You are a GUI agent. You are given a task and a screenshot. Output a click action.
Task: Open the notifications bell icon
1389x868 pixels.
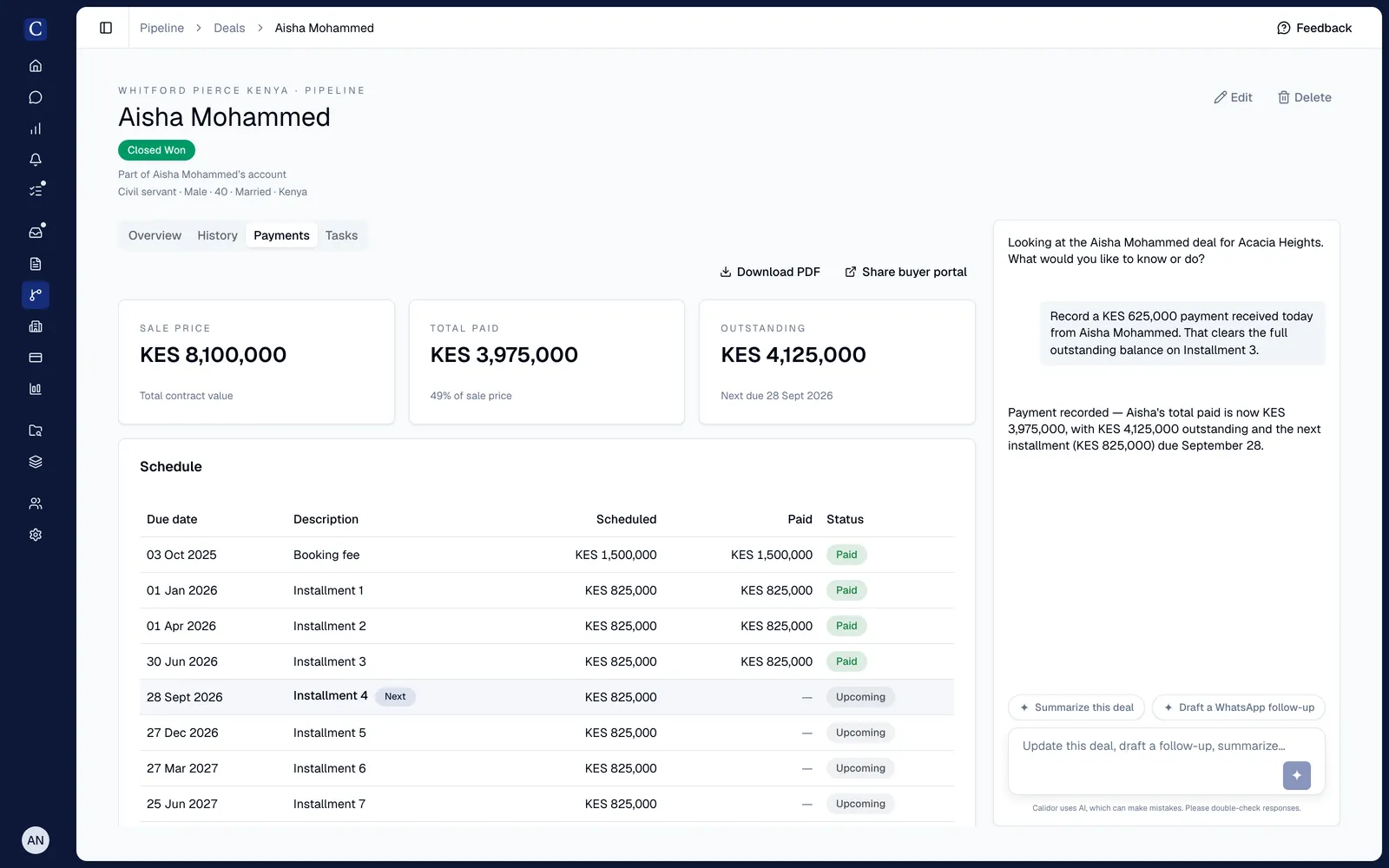36,160
